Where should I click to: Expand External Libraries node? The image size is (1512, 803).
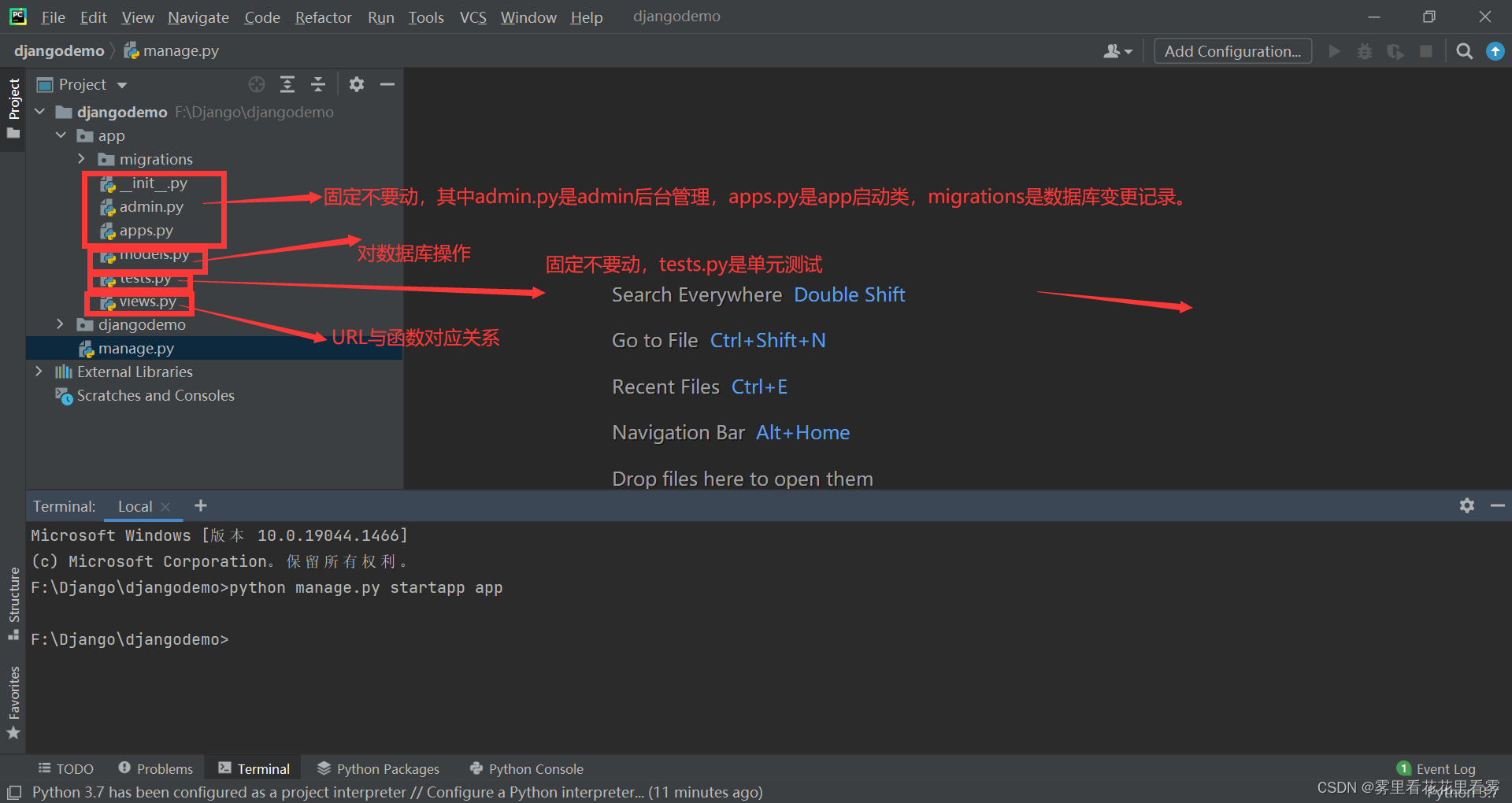coord(39,372)
